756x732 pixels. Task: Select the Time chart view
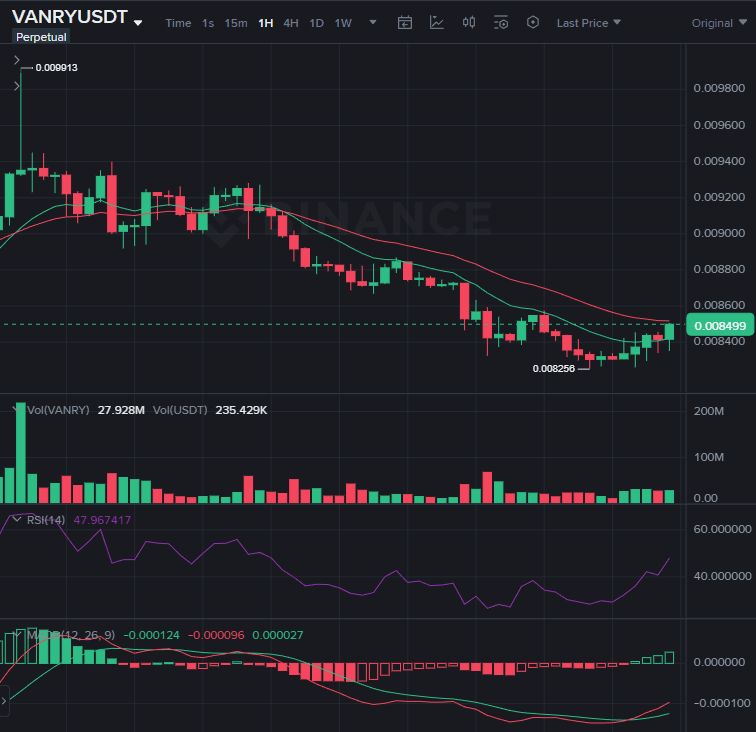point(178,23)
